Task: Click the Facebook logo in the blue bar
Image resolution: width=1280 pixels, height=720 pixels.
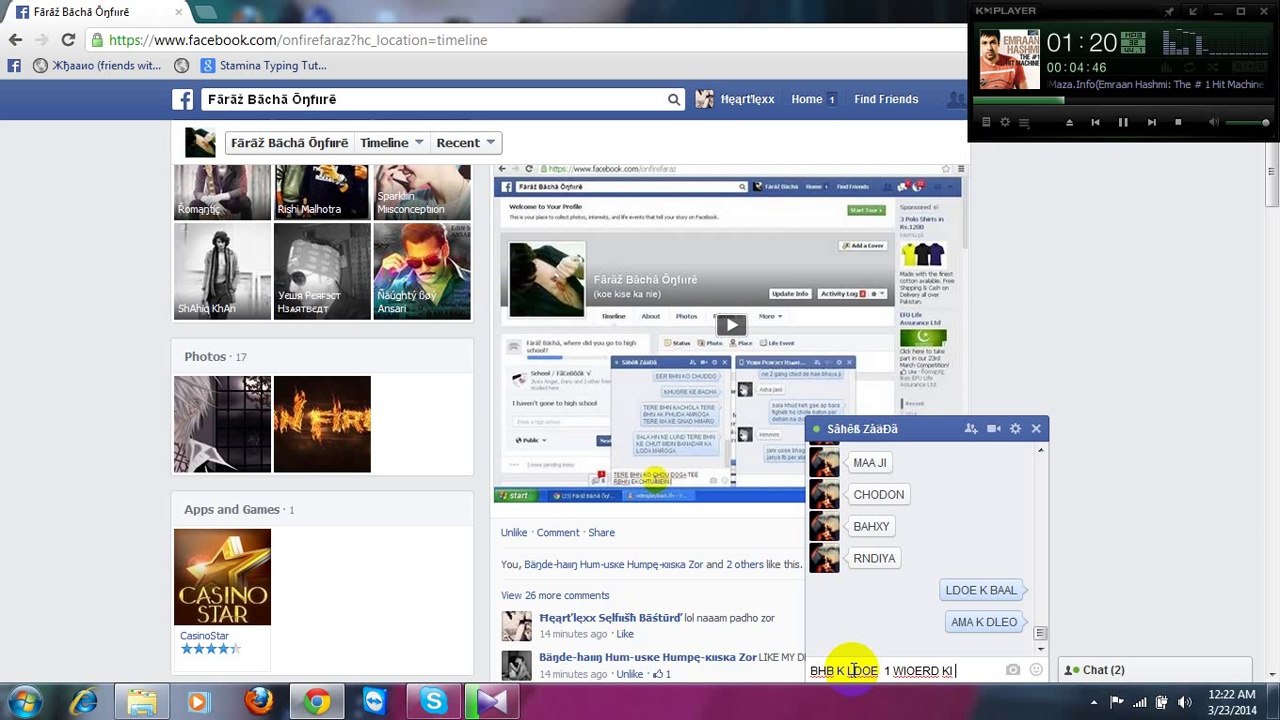Action: pyautogui.click(x=182, y=99)
